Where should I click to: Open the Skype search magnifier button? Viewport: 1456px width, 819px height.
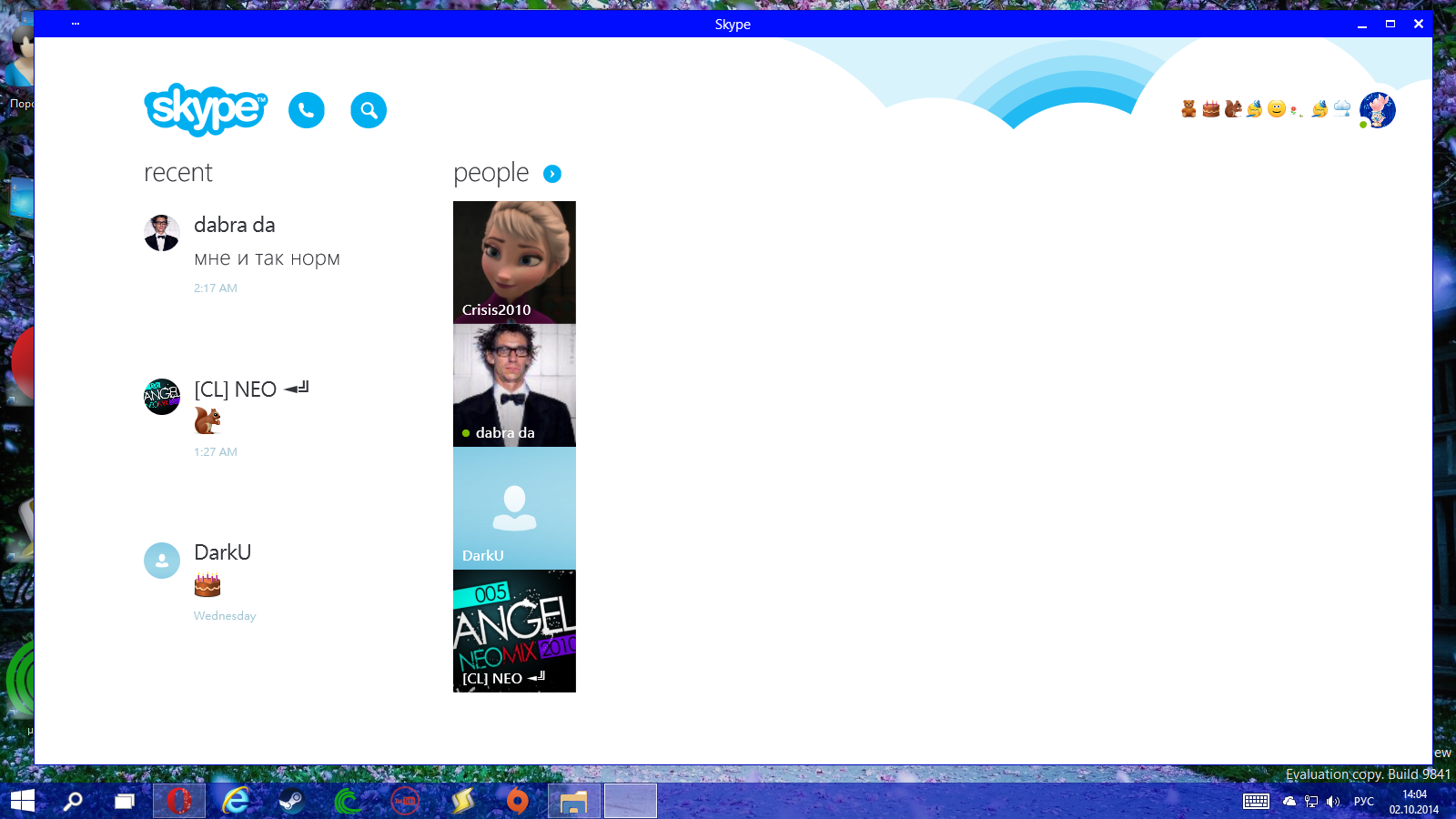point(369,110)
